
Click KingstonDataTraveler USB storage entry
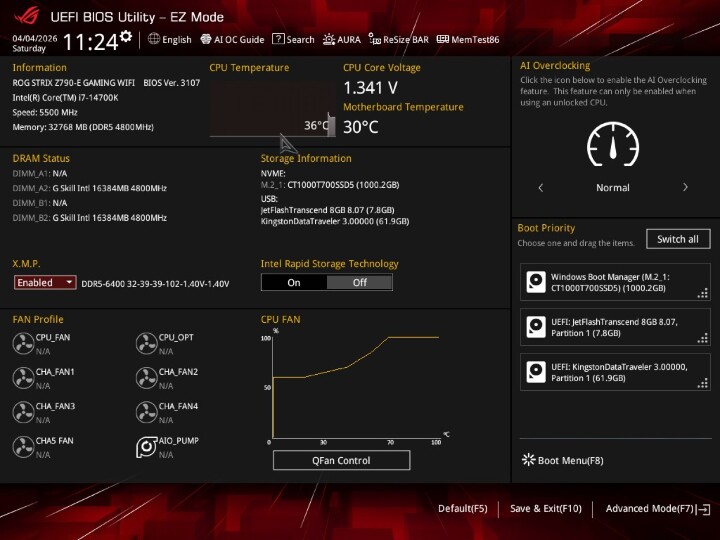335,221
